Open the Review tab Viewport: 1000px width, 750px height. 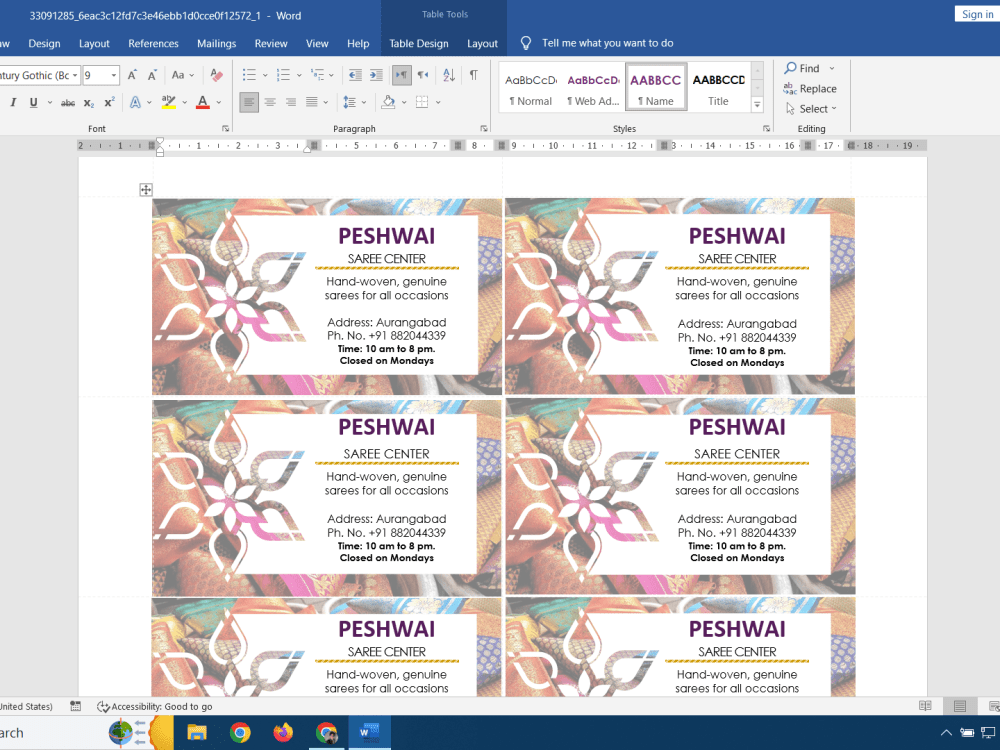(x=271, y=43)
